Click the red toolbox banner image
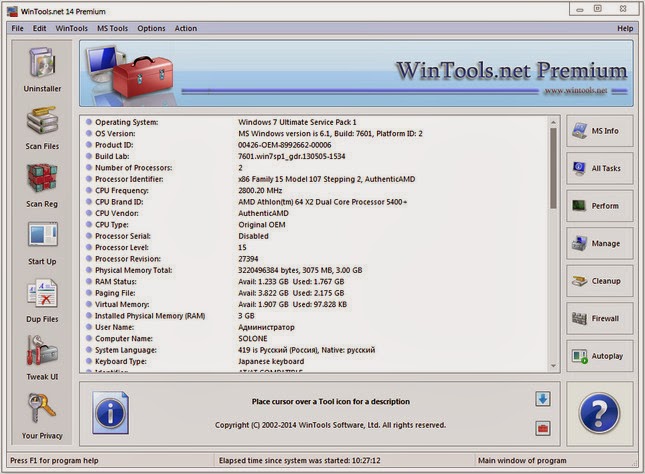 (x=143, y=77)
